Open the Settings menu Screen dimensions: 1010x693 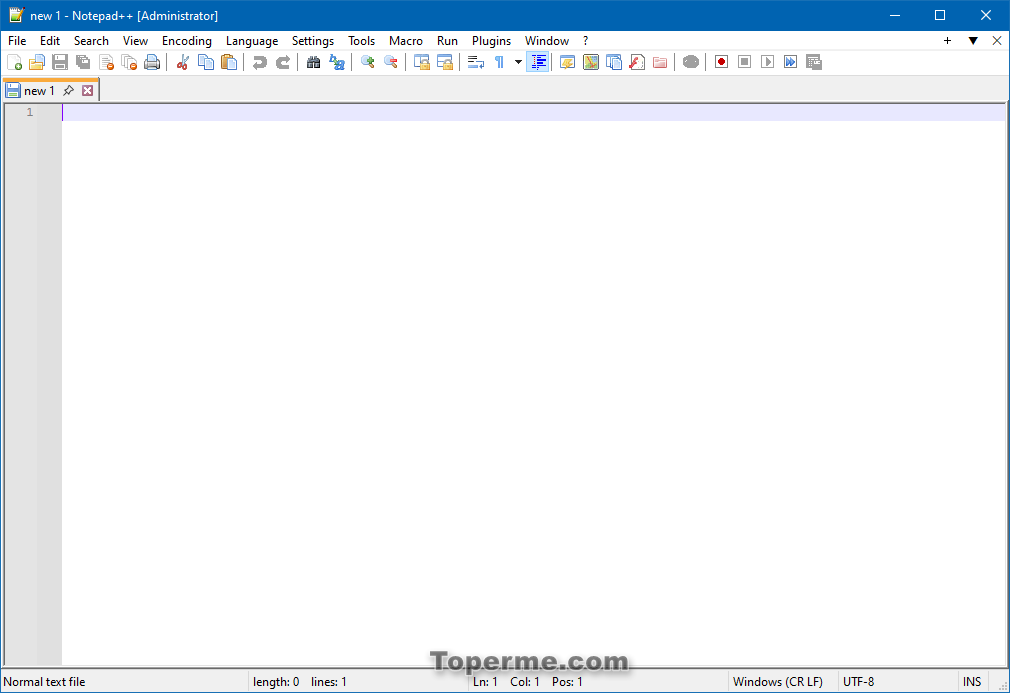(x=312, y=41)
